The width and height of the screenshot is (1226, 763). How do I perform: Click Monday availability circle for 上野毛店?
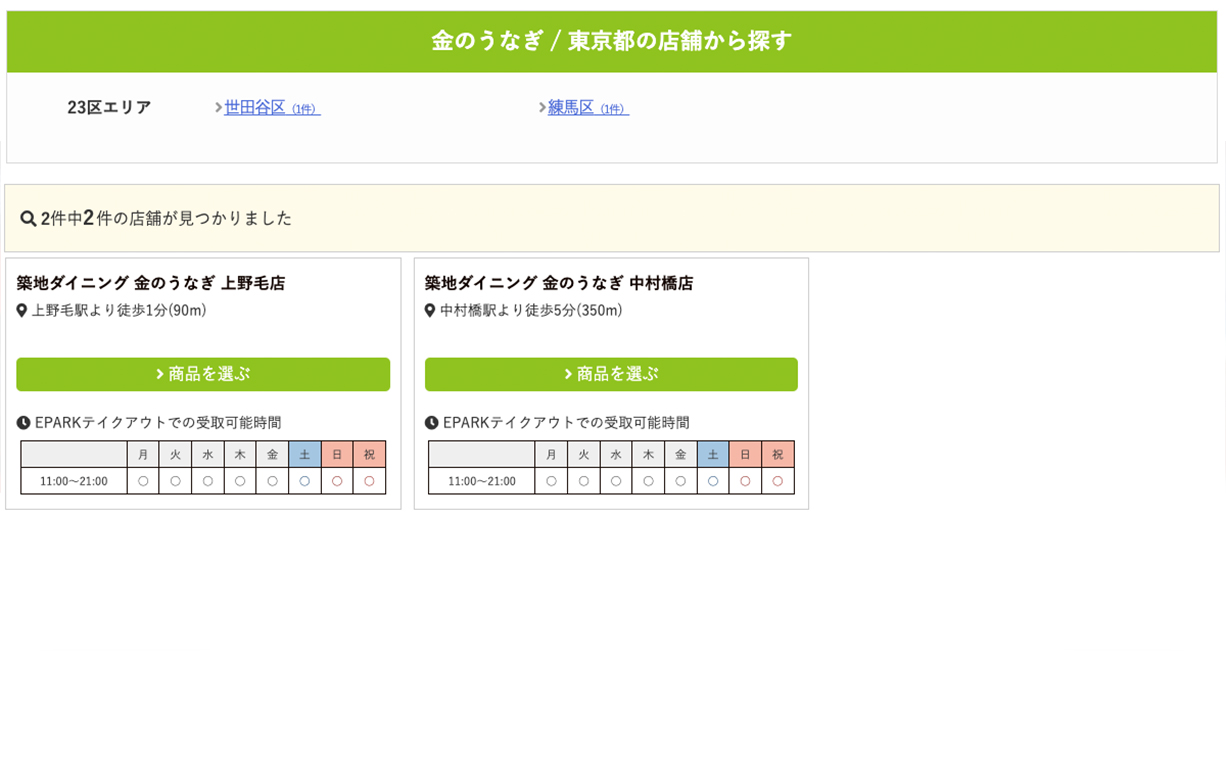[x=143, y=481]
